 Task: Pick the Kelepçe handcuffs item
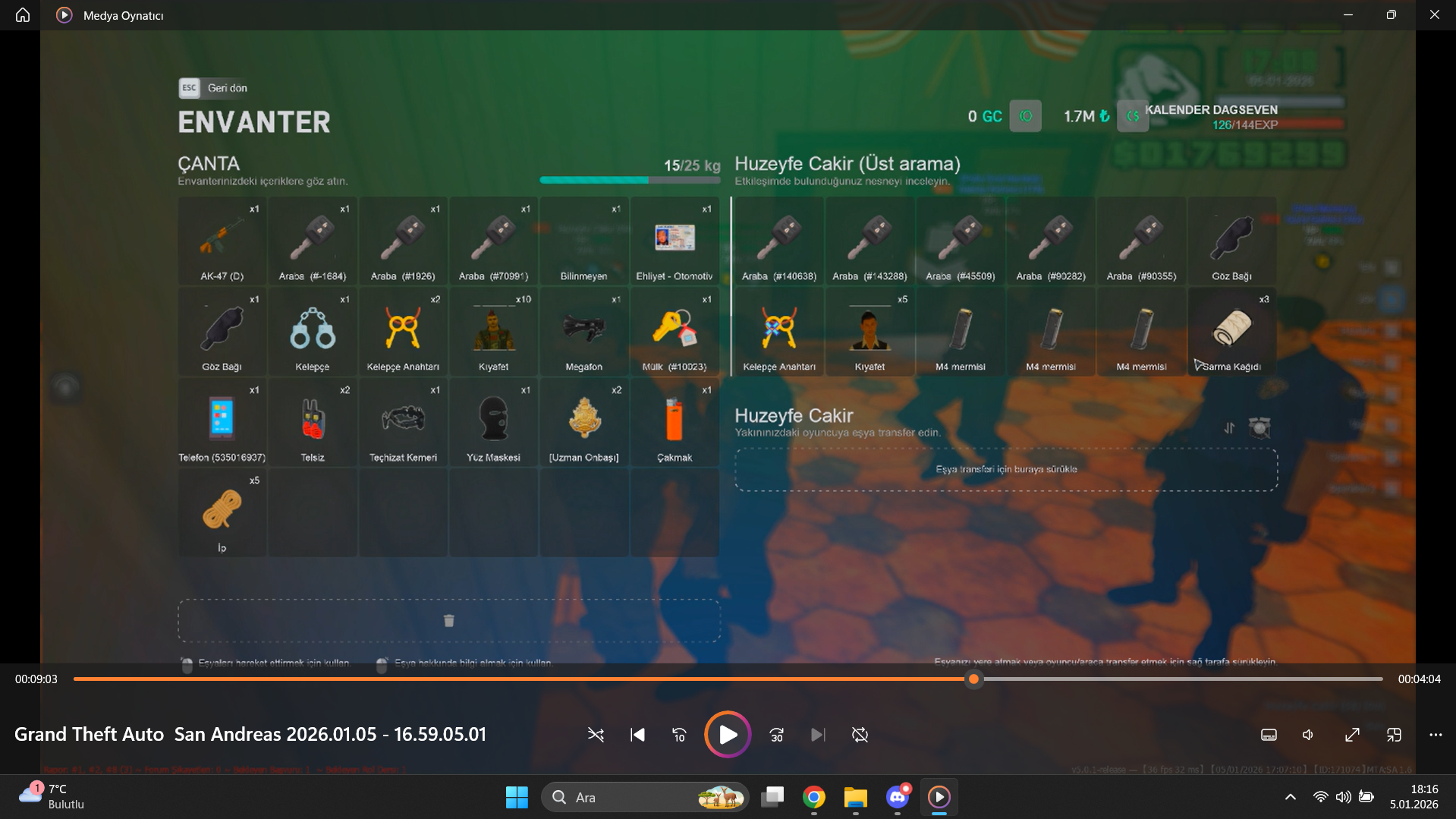(312, 332)
